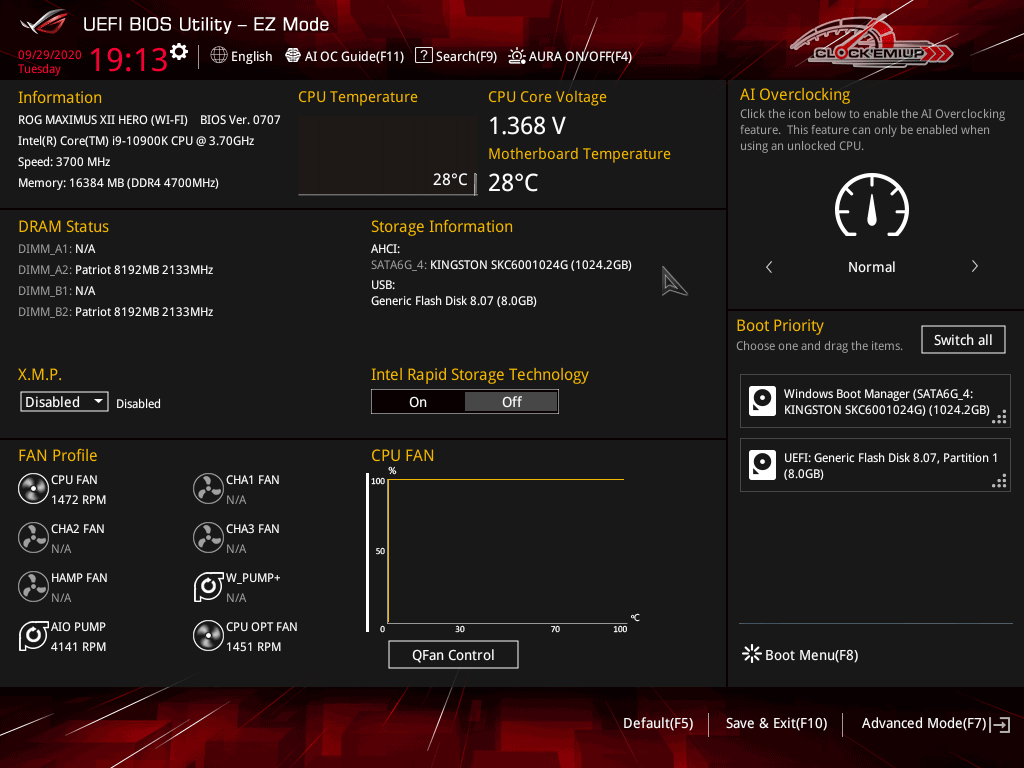Select the CPU OPT FAN icon
Screen dimensions: 1024x768
coord(208,636)
